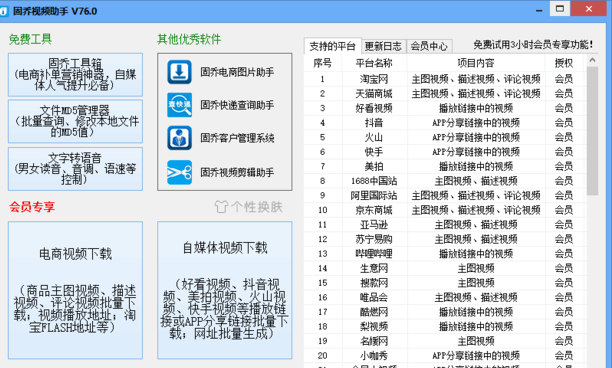Click app icon in title bar
The image size is (612, 368).
point(4,11)
